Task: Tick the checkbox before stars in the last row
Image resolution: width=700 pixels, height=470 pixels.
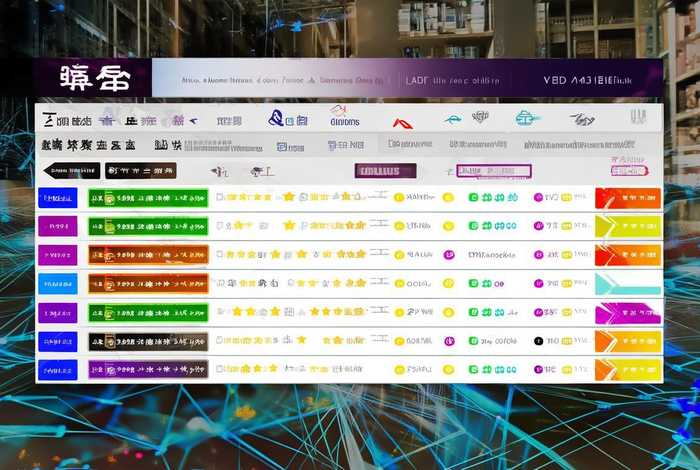Action: click(220, 369)
